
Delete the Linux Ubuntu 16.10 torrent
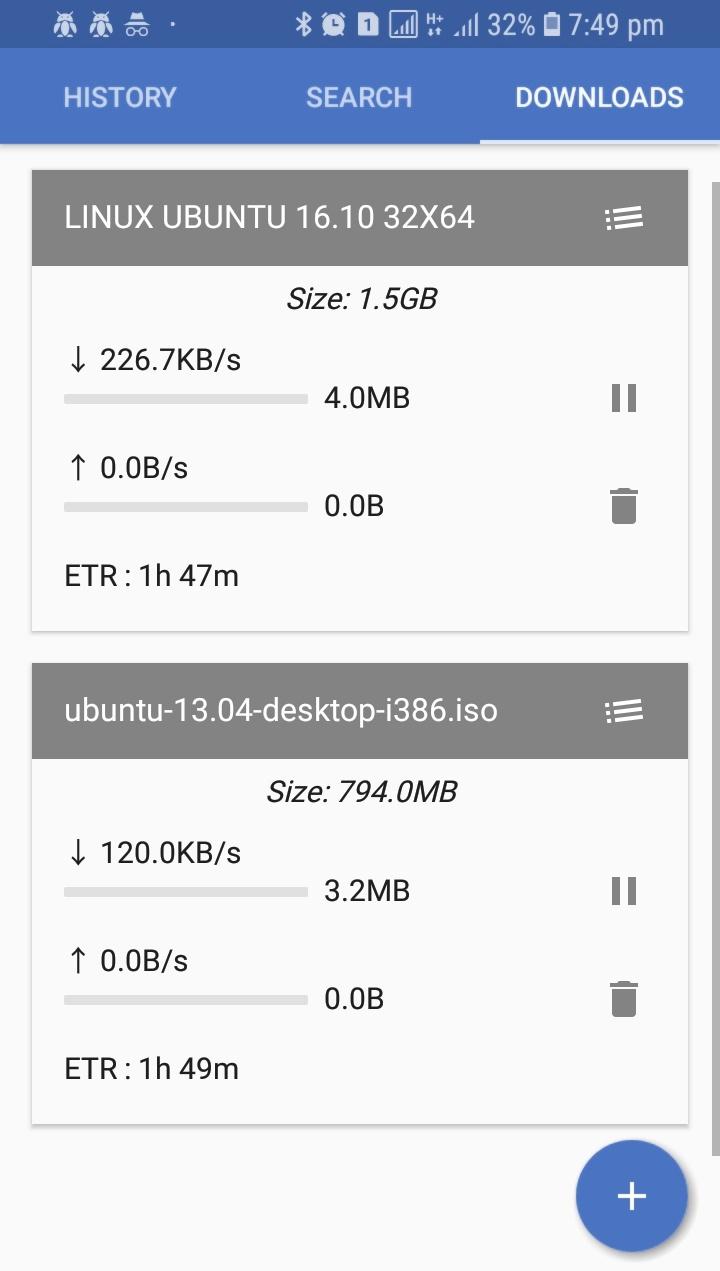point(624,506)
